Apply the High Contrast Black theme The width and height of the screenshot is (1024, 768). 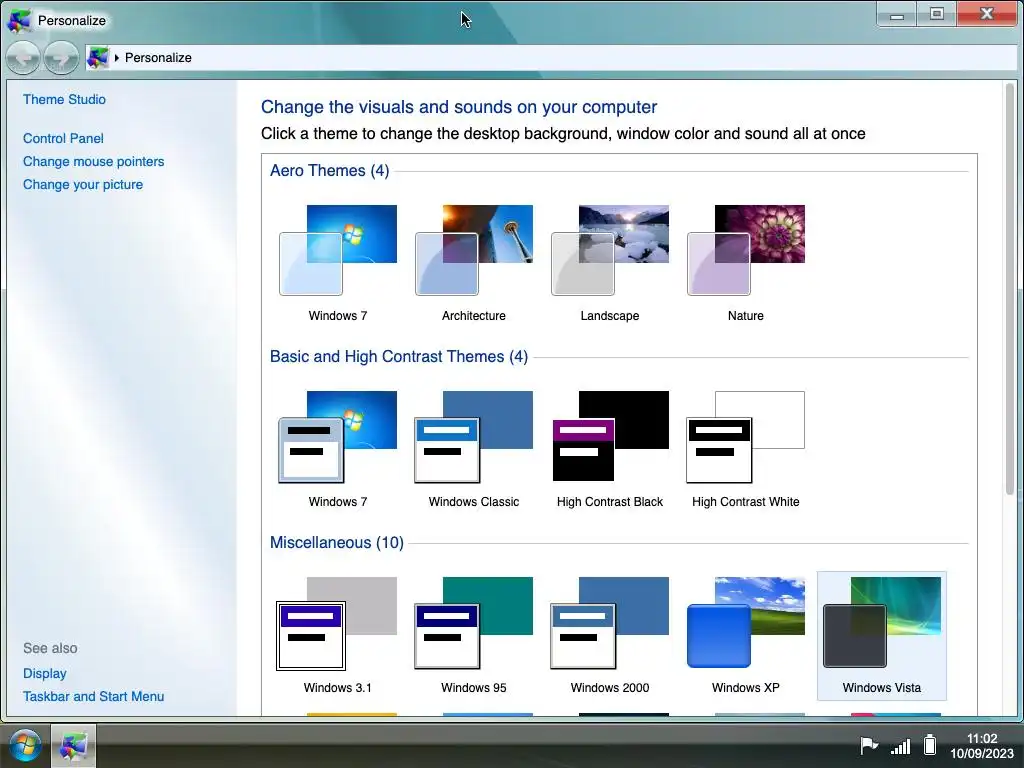click(x=610, y=449)
